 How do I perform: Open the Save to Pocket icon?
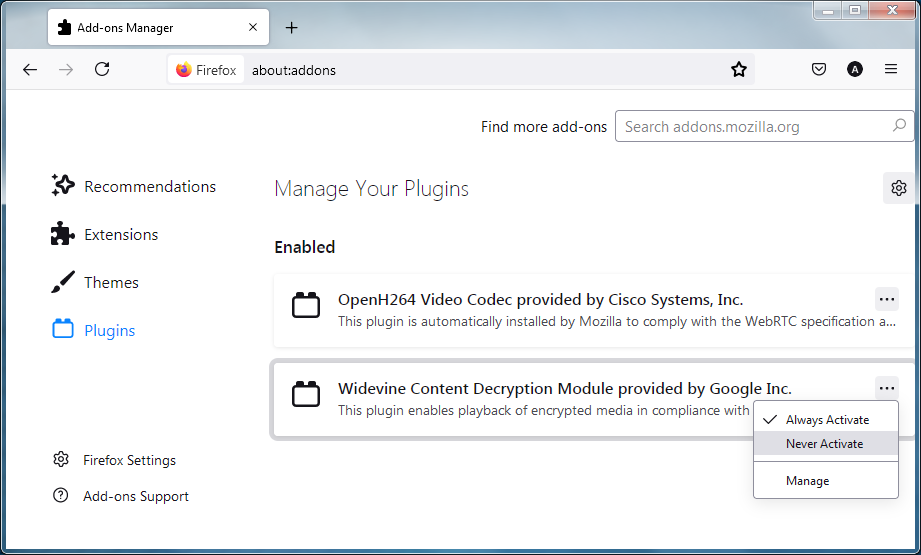click(818, 70)
